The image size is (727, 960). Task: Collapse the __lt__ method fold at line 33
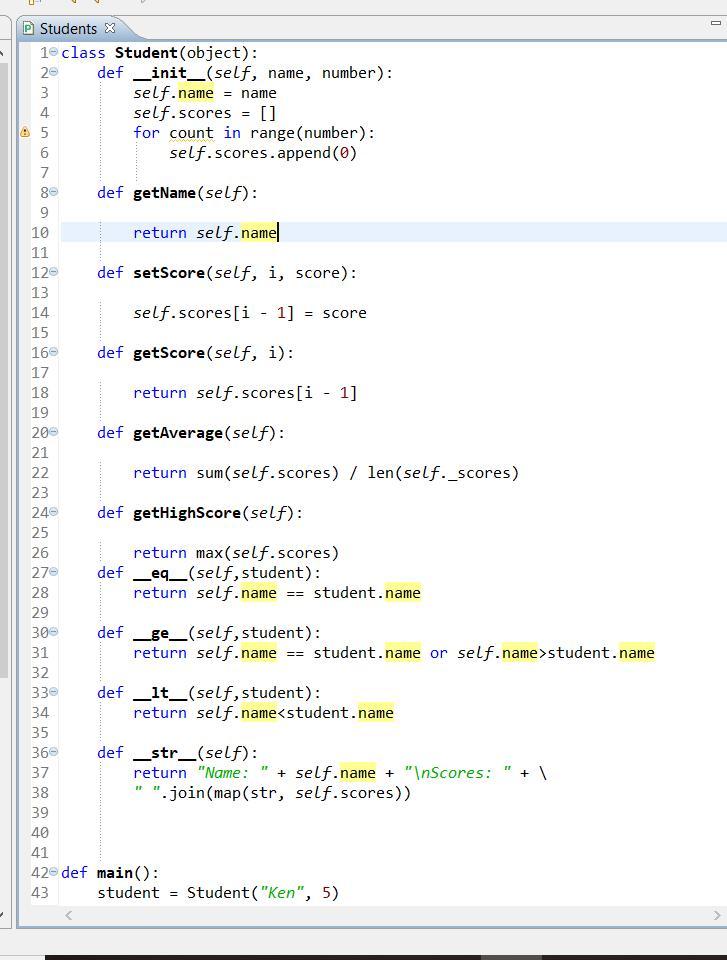point(54,692)
